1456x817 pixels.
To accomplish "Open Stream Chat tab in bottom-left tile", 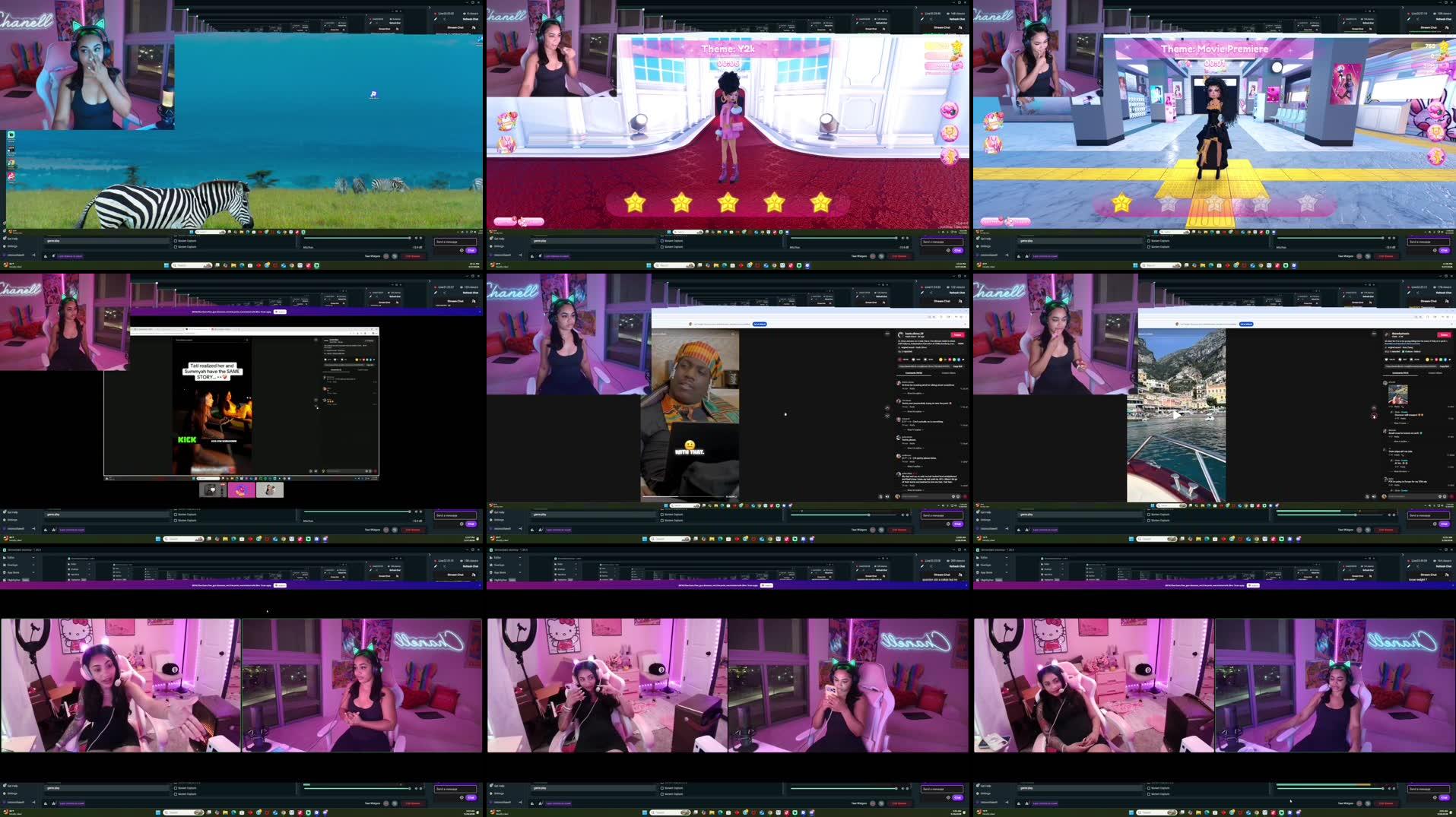I will click(x=455, y=575).
